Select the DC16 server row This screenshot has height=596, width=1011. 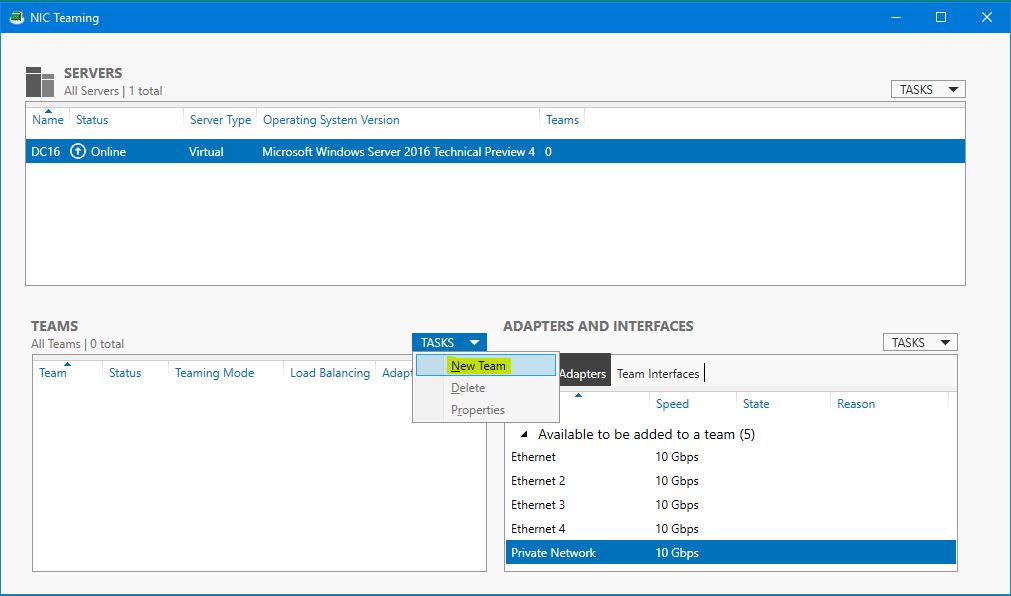tap(495, 152)
